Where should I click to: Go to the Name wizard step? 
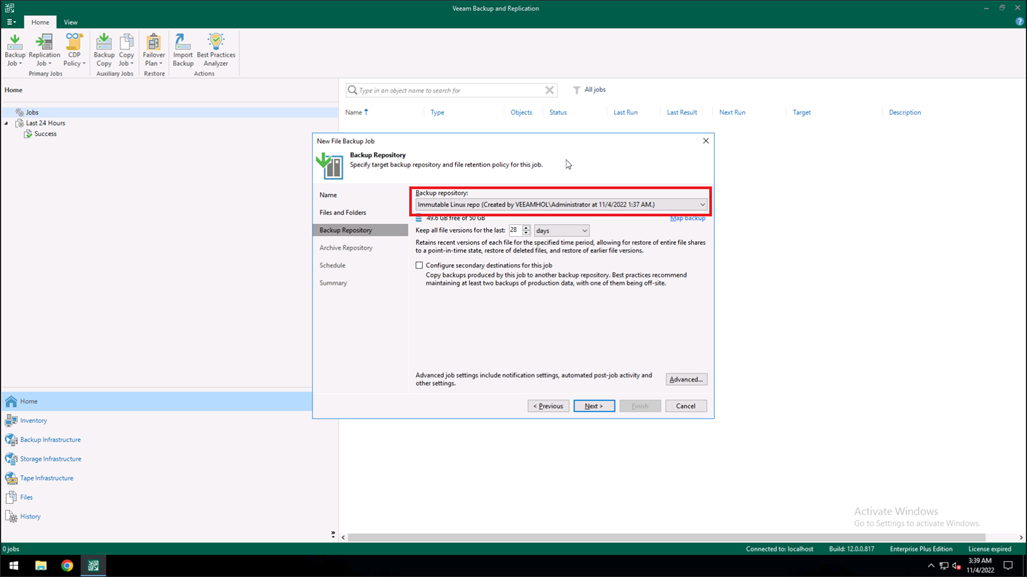[328, 195]
